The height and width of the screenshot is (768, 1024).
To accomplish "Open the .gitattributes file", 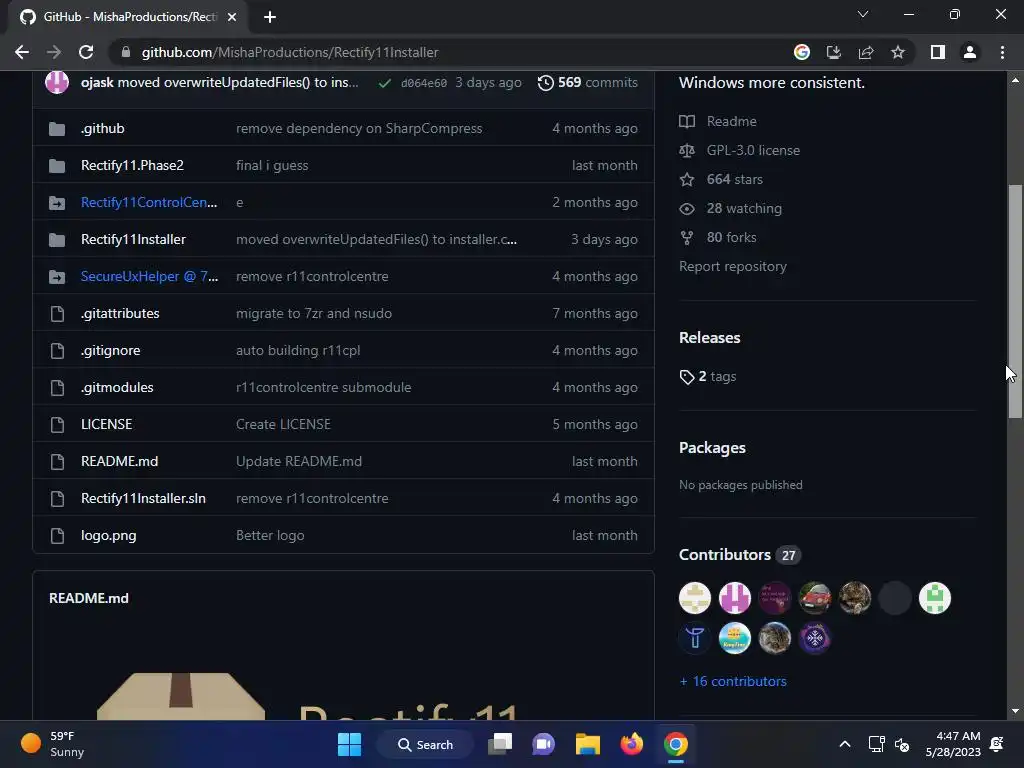I will tap(120, 313).
